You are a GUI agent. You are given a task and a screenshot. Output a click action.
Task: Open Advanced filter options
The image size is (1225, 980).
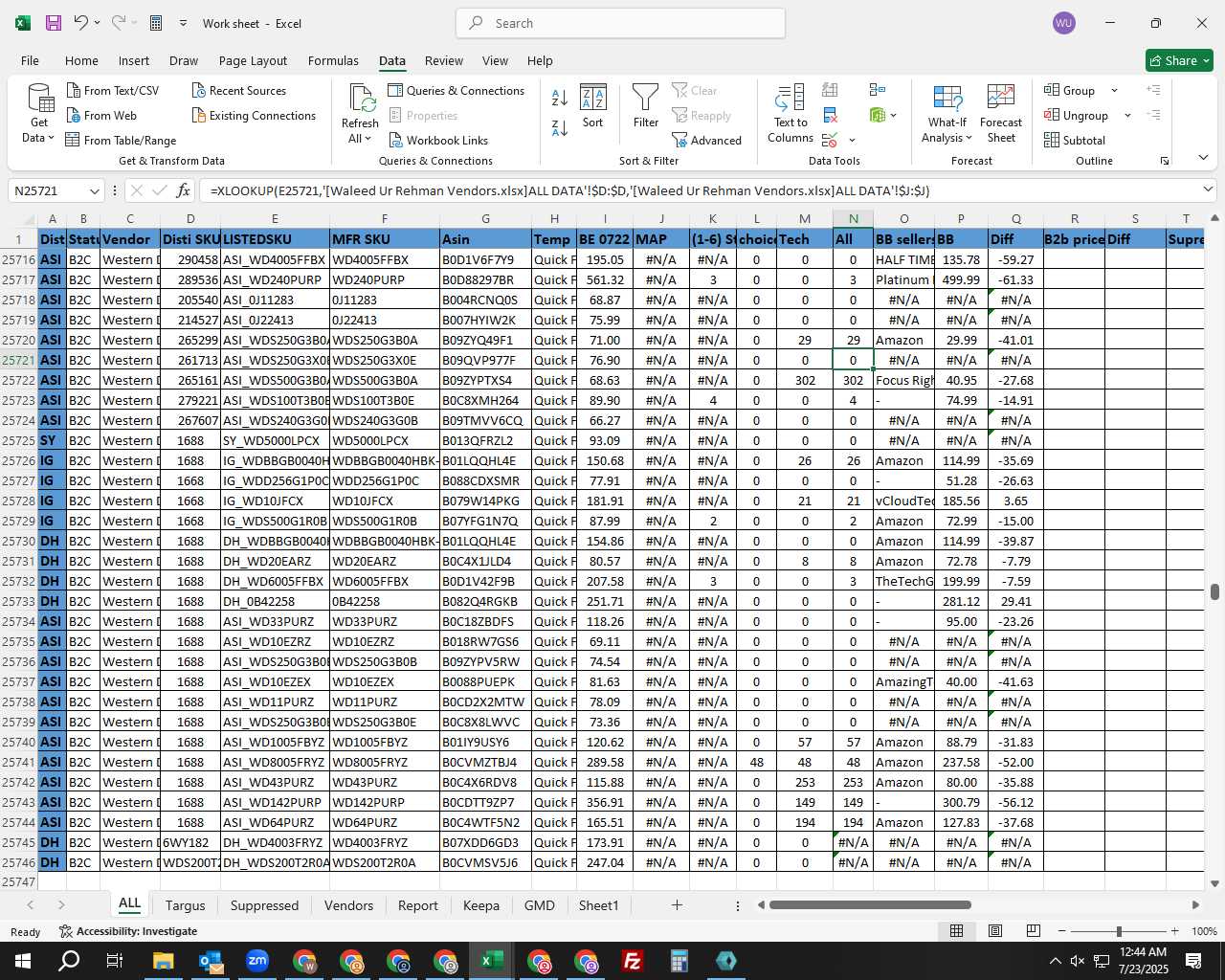point(707,140)
